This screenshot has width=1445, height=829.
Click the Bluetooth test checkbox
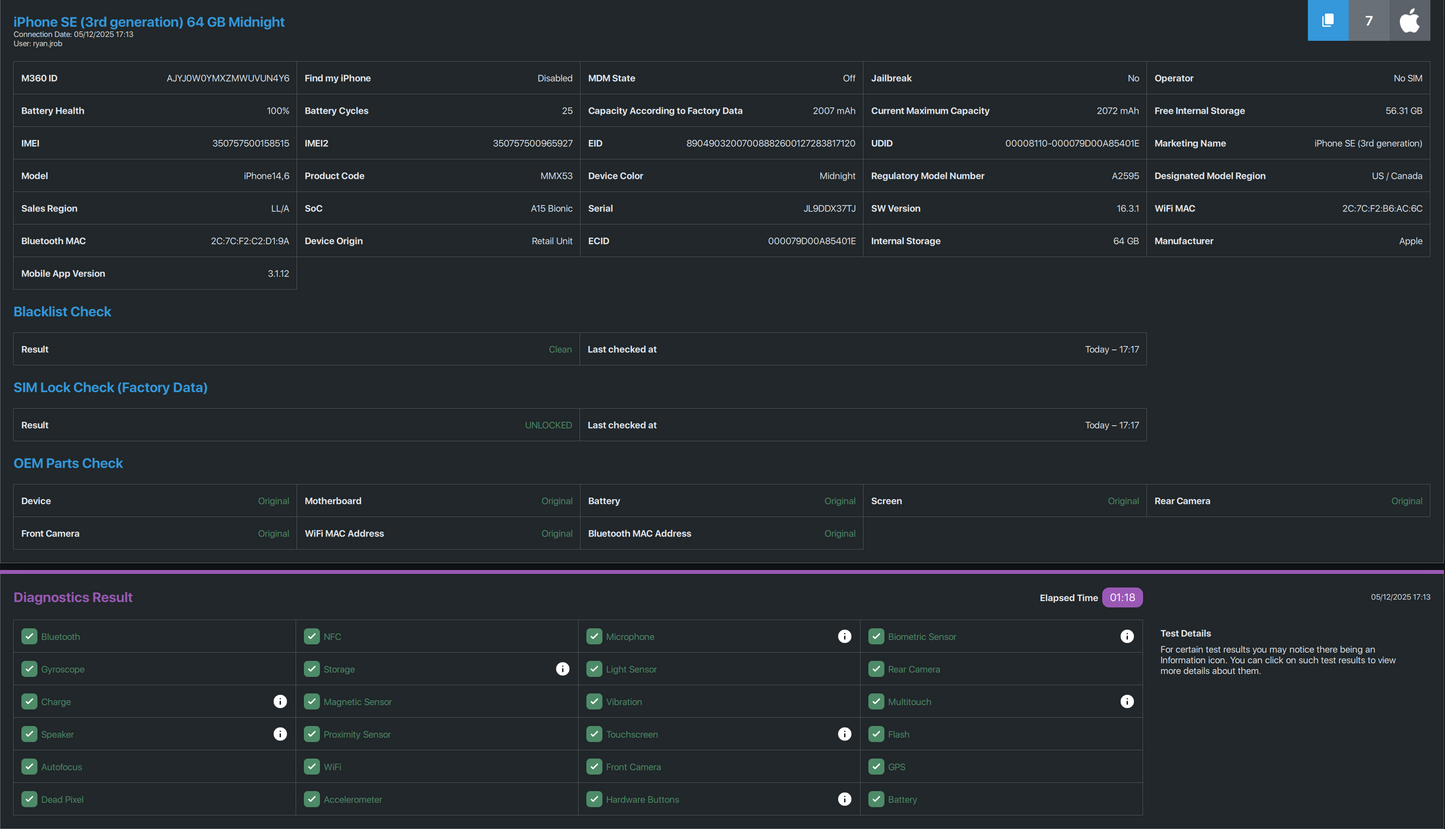[29, 637]
